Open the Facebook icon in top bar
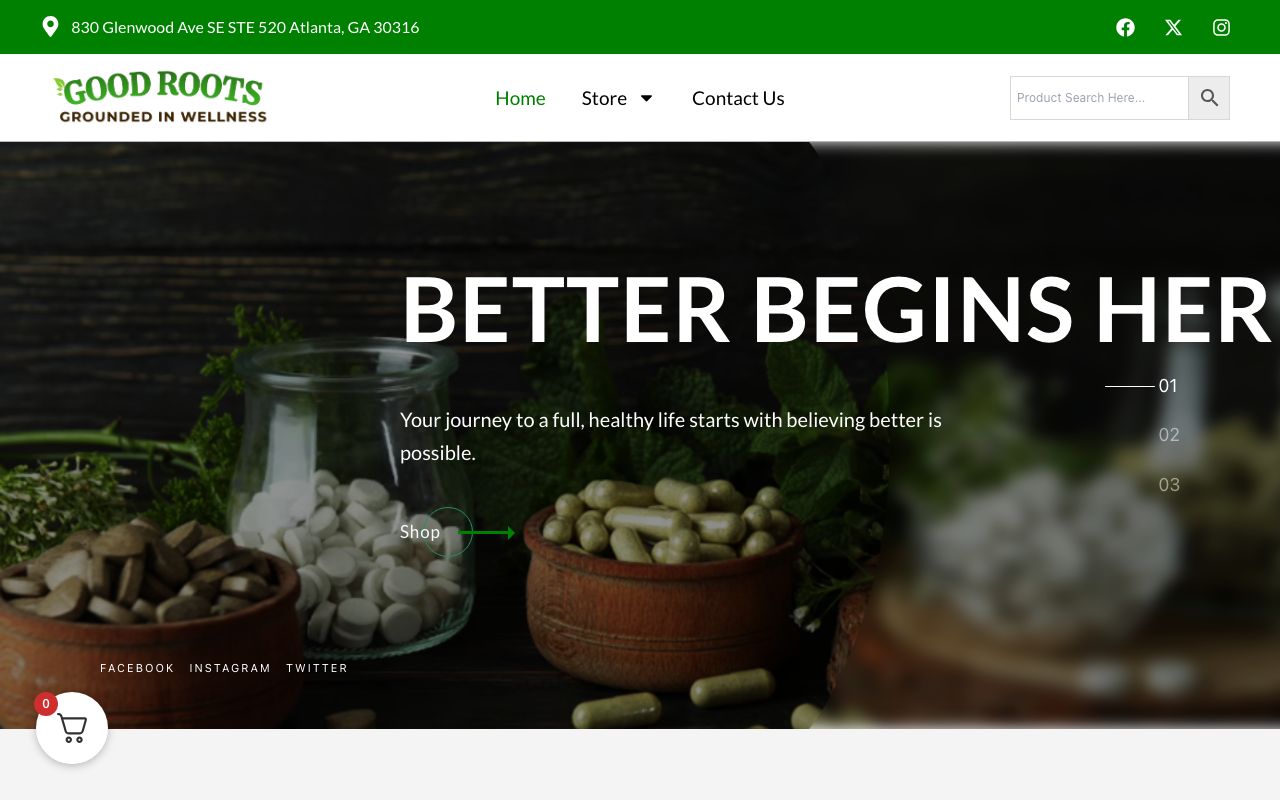1280x800 pixels. [x=1125, y=27]
